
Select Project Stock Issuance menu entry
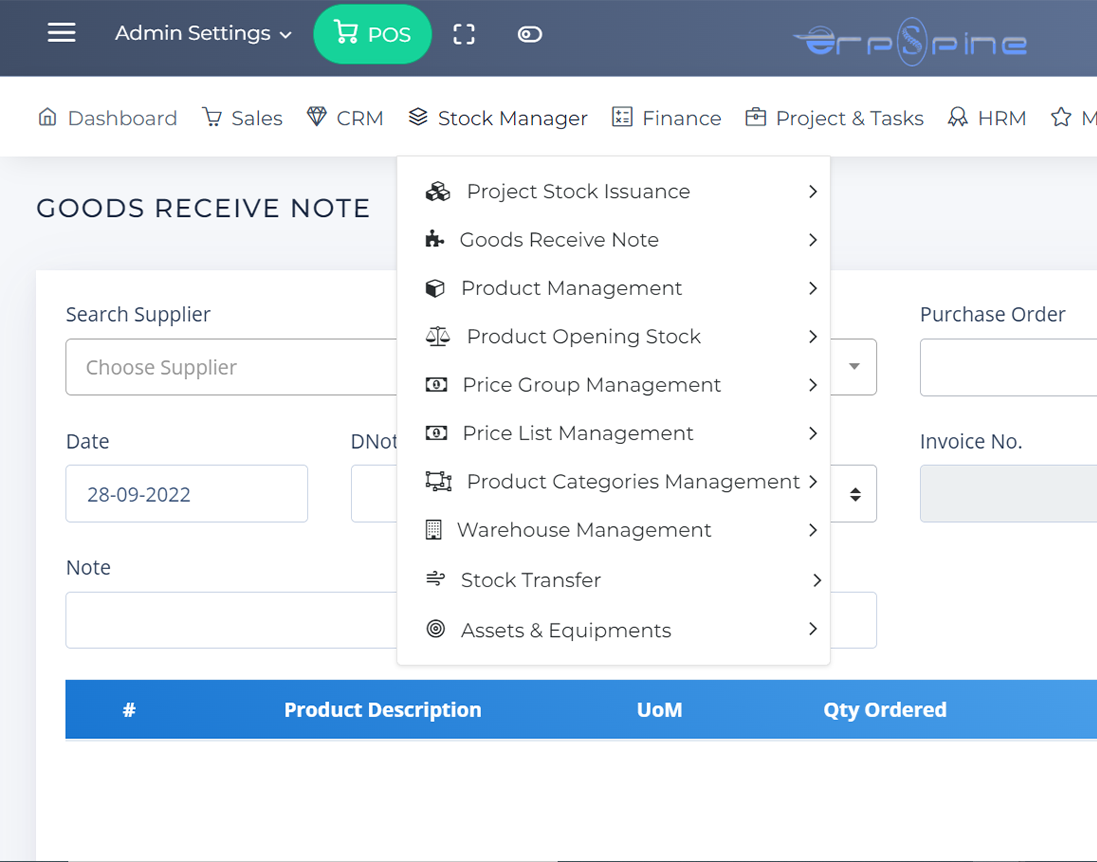(578, 191)
